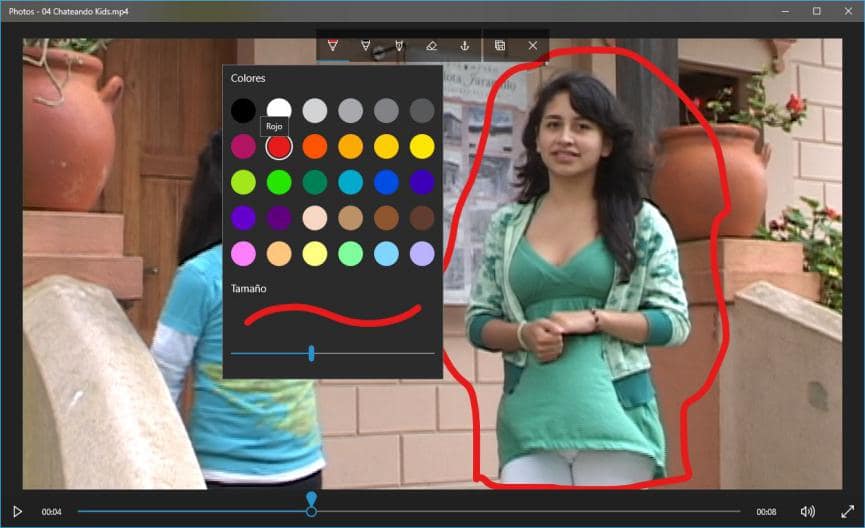Pick the darkest brown swatch
The image size is (865, 528).
[422, 218]
